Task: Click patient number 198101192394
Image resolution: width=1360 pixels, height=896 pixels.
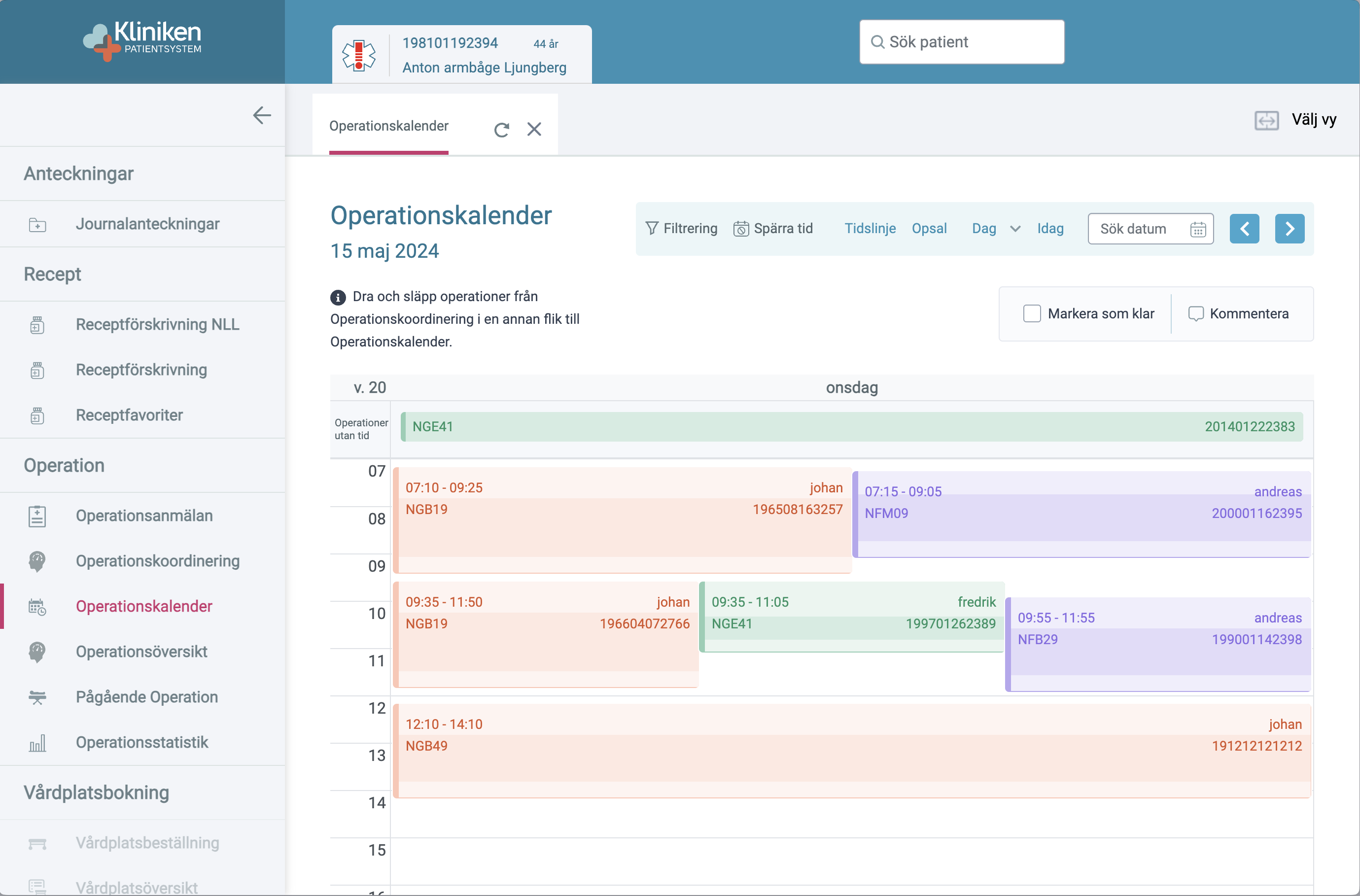Action: pos(450,43)
